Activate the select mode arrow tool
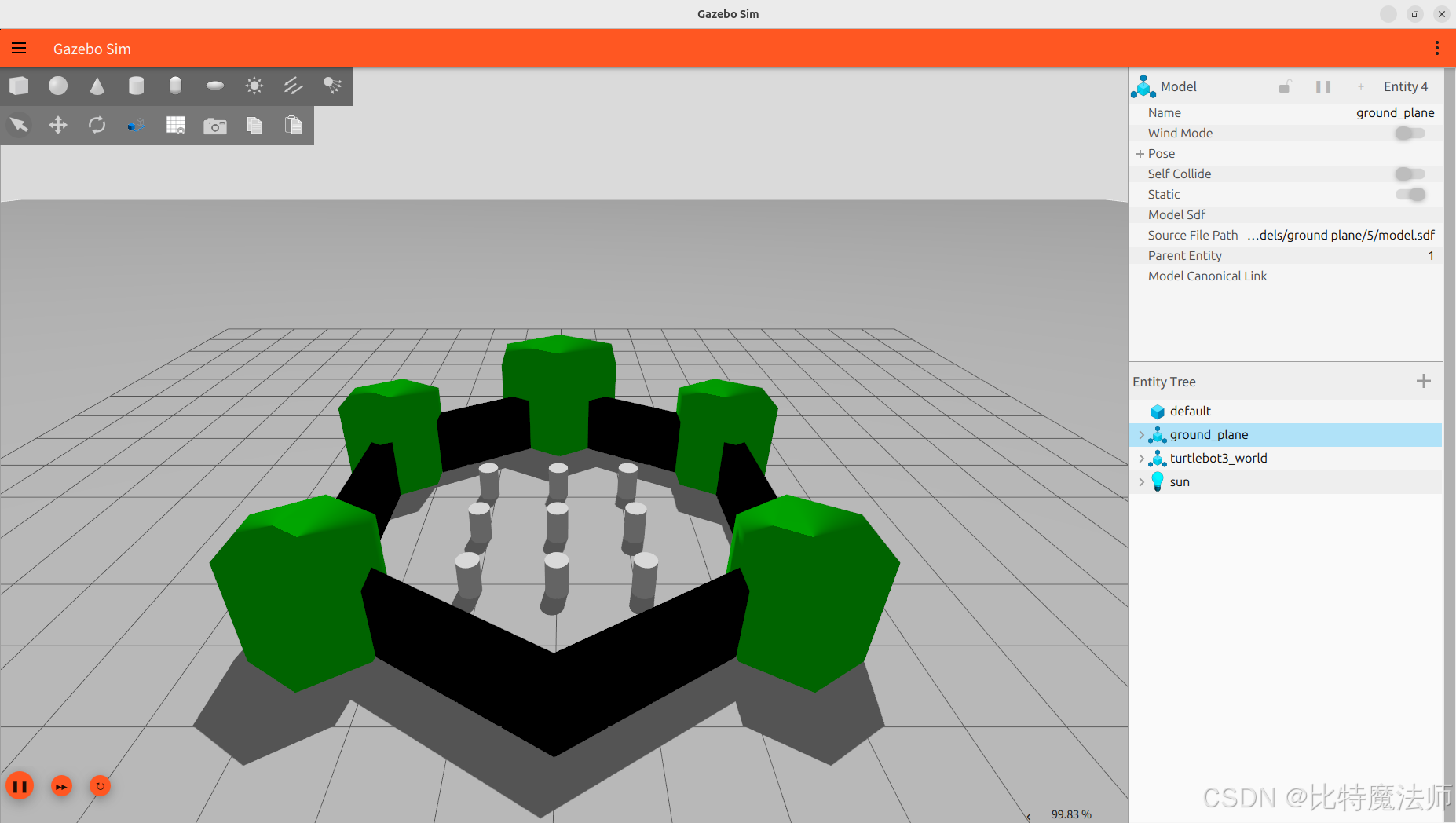 [19, 125]
